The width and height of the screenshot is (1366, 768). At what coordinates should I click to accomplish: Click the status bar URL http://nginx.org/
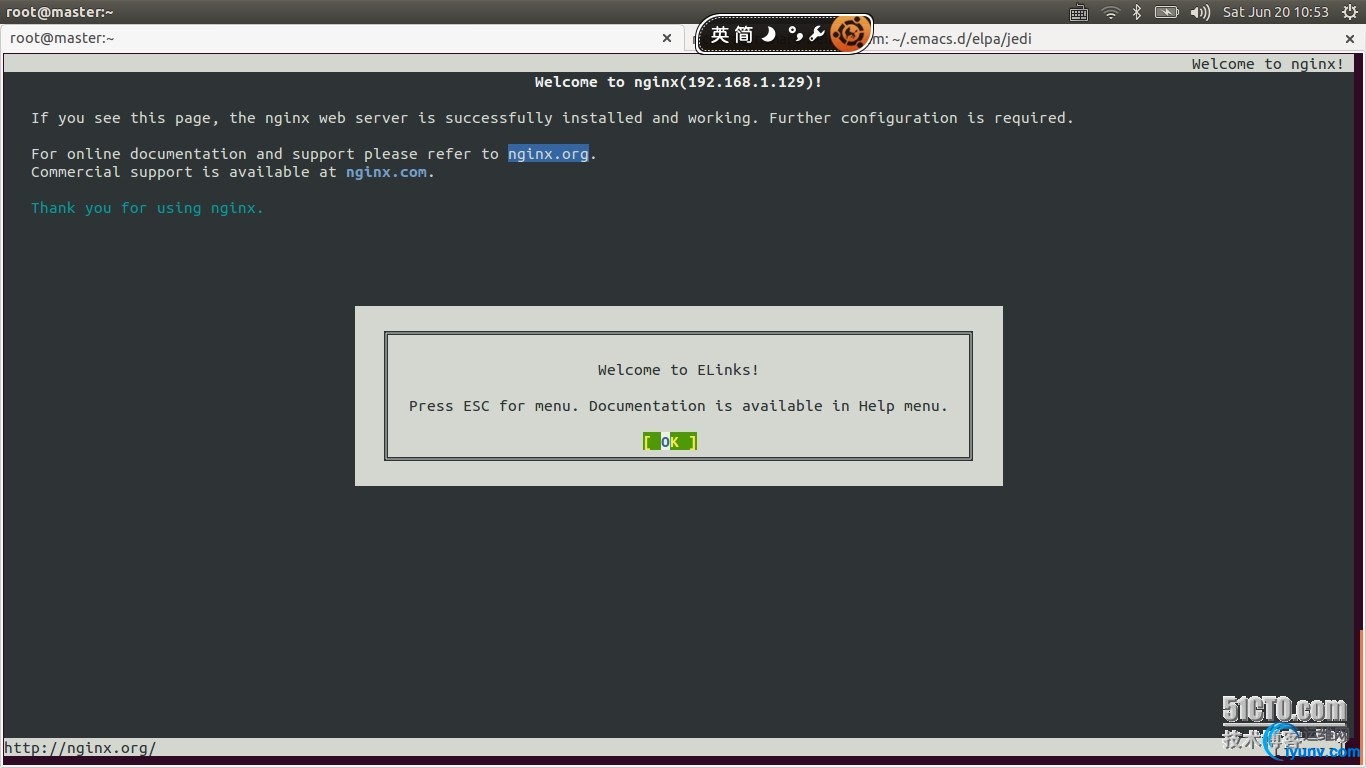tap(80, 748)
